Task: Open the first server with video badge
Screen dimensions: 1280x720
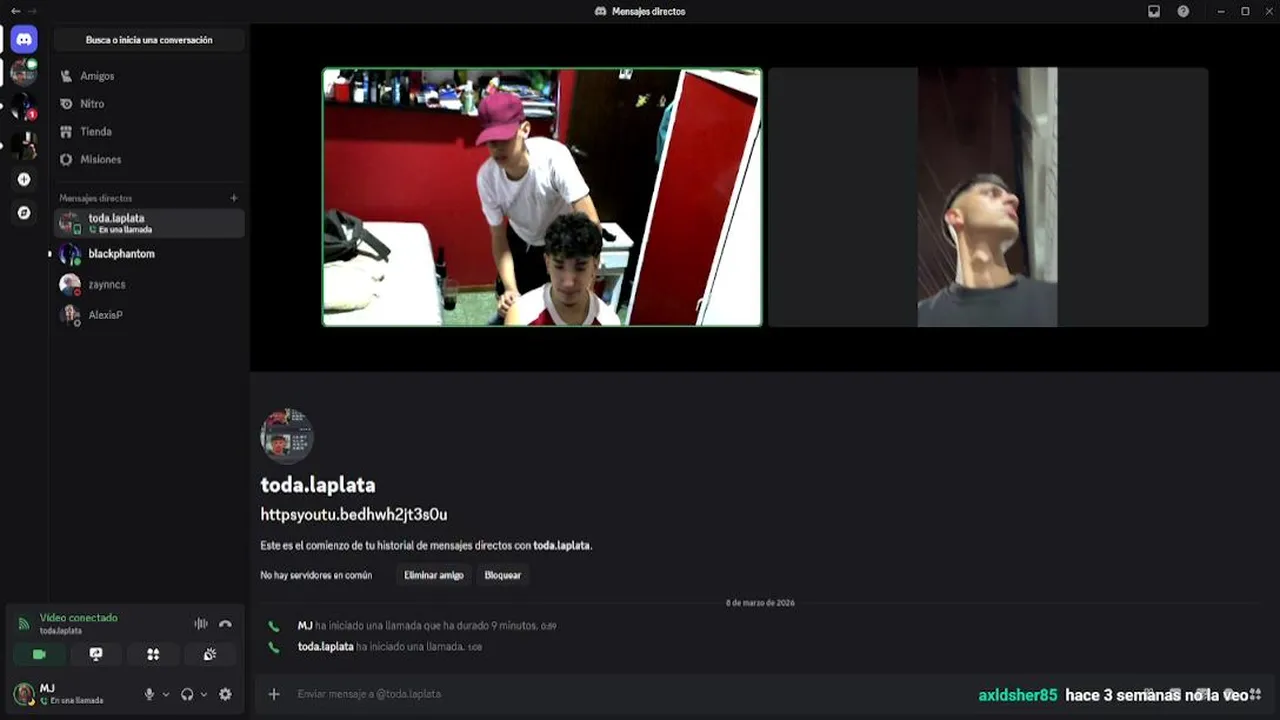Action: (x=24, y=72)
